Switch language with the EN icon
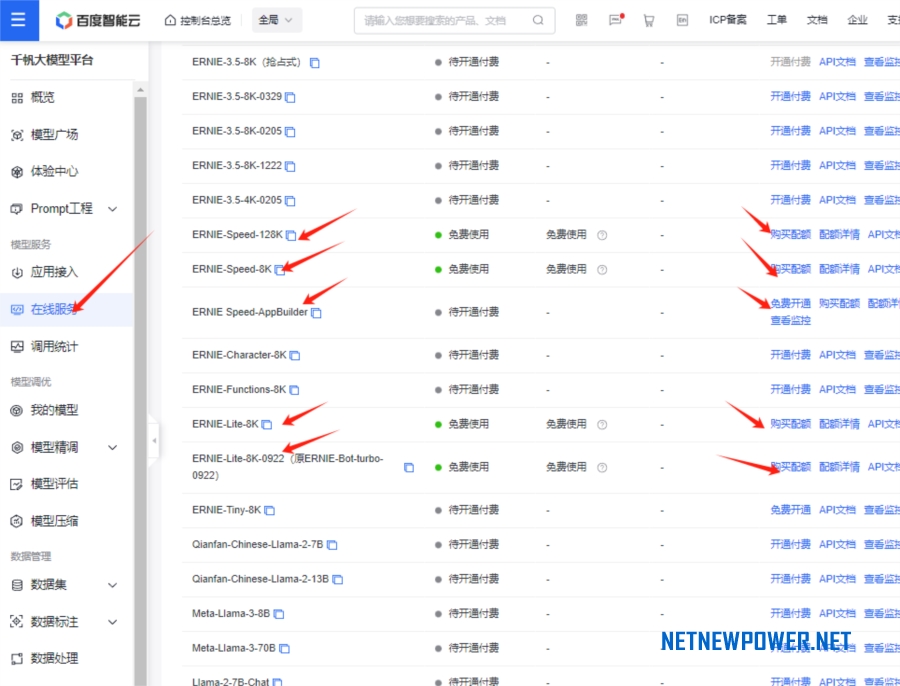 coord(682,21)
